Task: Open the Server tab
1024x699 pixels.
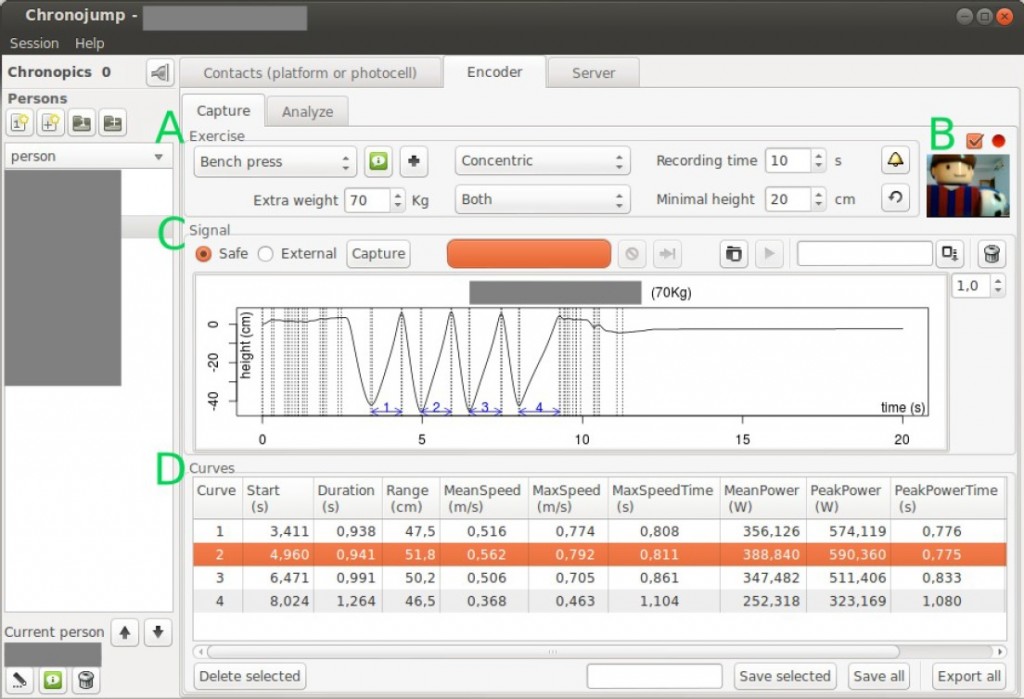Action: [x=593, y=72]
